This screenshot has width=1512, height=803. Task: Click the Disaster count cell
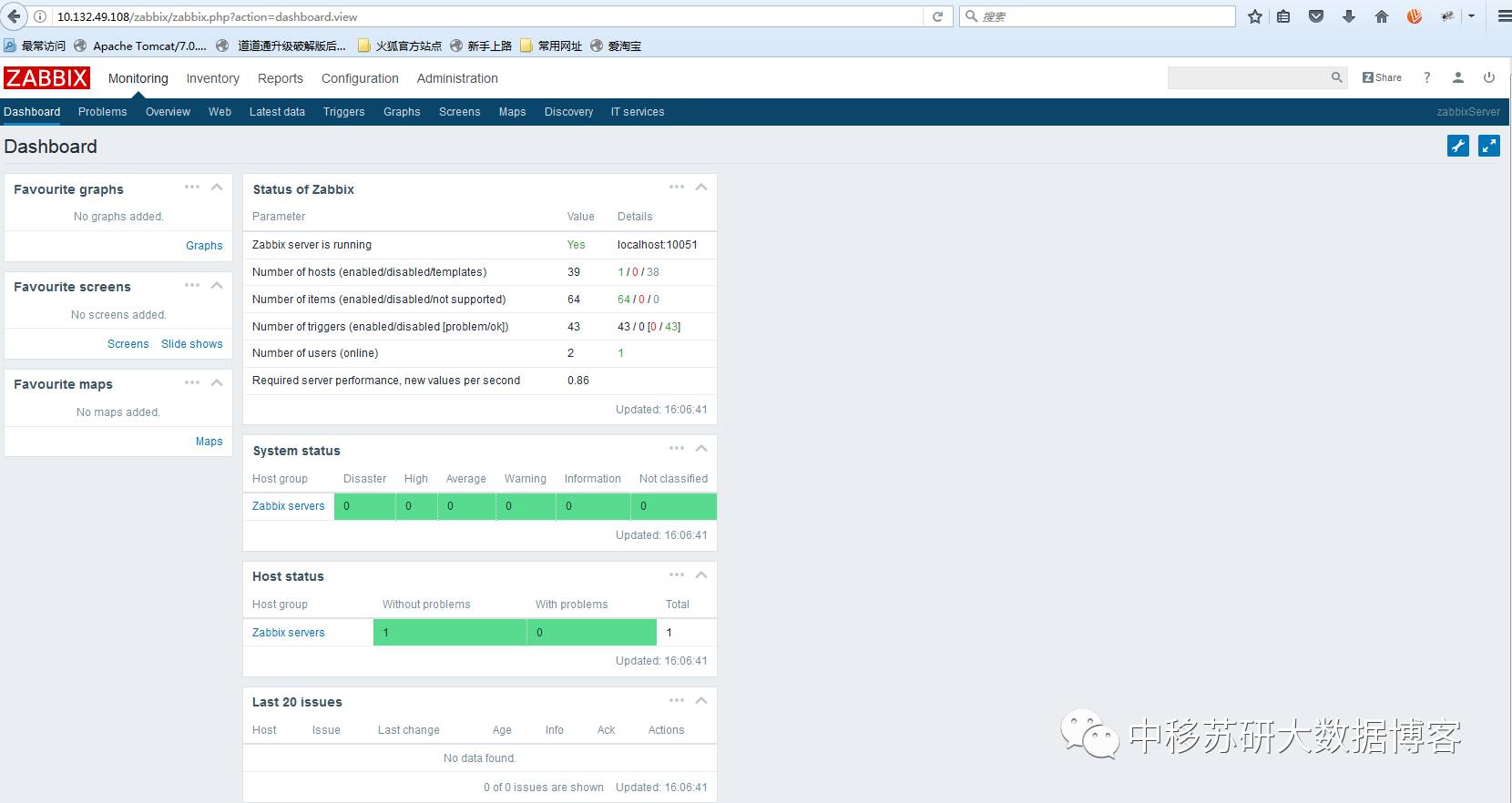tap(365, 506)
